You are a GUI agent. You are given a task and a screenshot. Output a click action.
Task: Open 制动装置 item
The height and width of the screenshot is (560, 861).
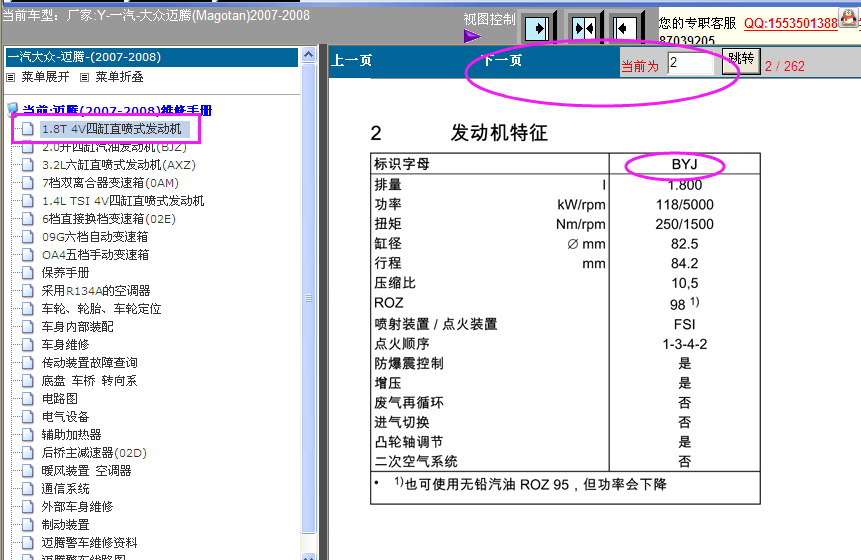(65, 525)
